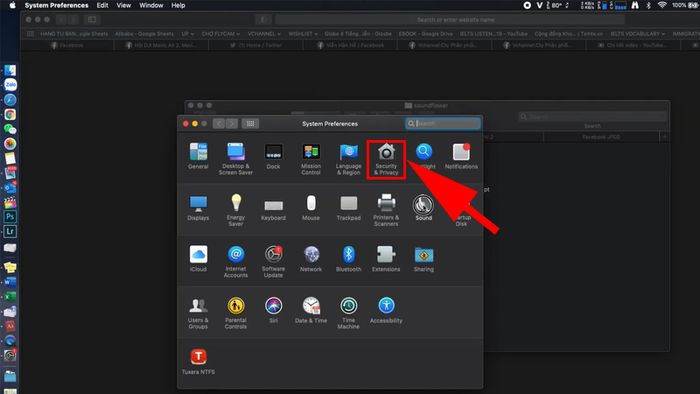The width and height of the screenshot is (700, 394).
Task: Open the General preferences icon
Action: click(x=198, y=156)
